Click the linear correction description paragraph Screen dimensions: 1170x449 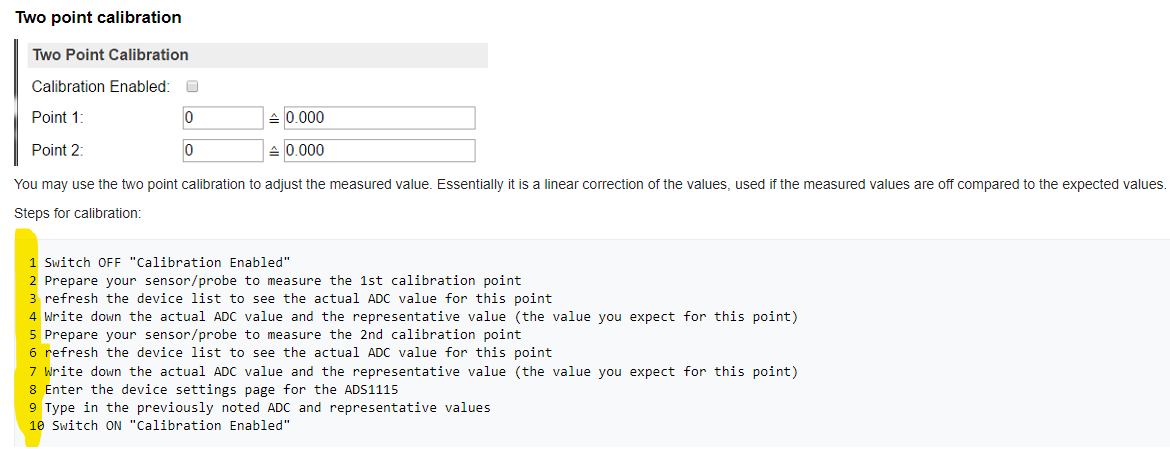pos(590,185)
